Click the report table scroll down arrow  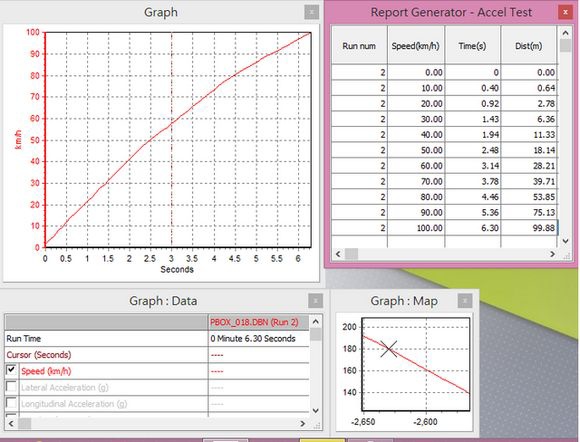coord(565,241)
